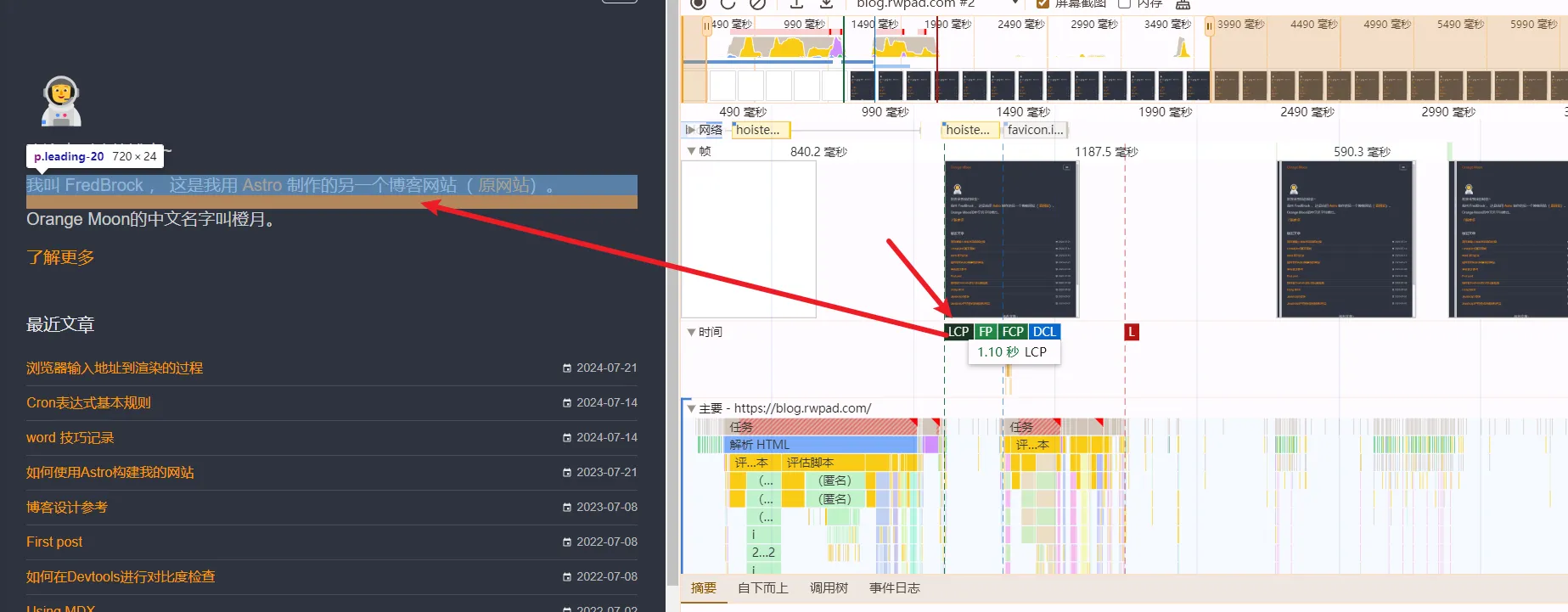Click the clear recording icon
1568x612 pixels.
(x=757, y=3)
